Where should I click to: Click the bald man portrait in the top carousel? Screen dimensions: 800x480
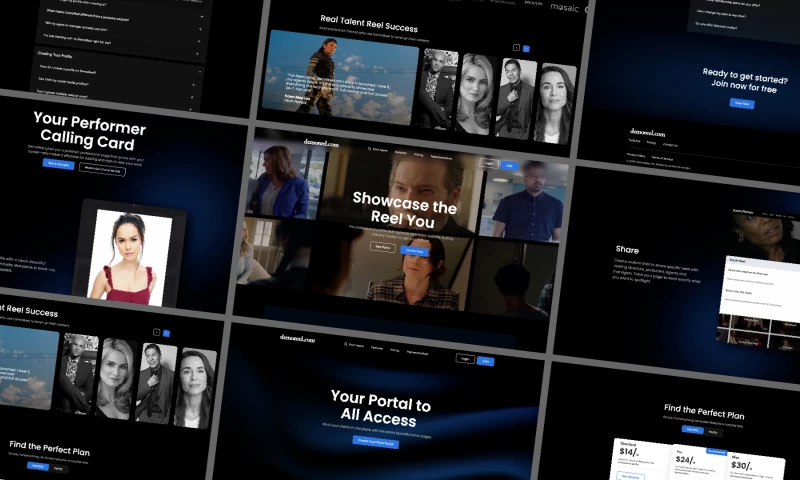pyautogui.click(x=439, y=88)
